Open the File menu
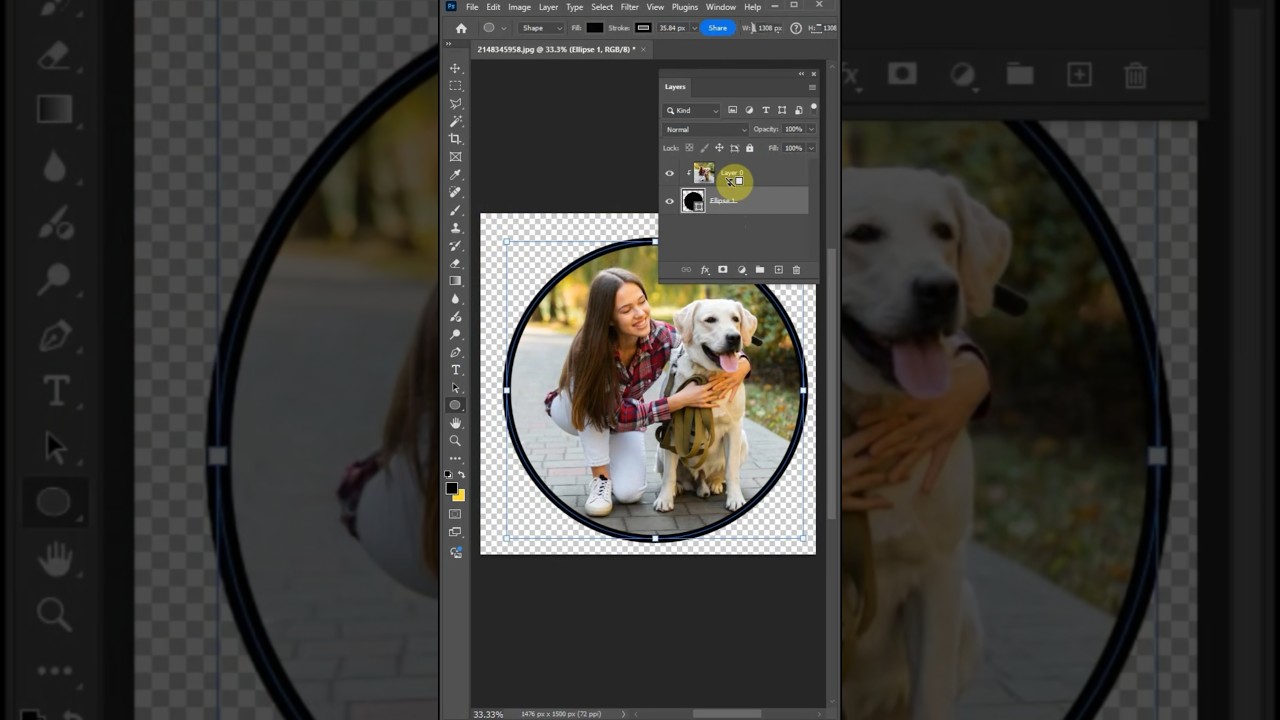Screen dimensions: 1280x720 coord(472,7)
